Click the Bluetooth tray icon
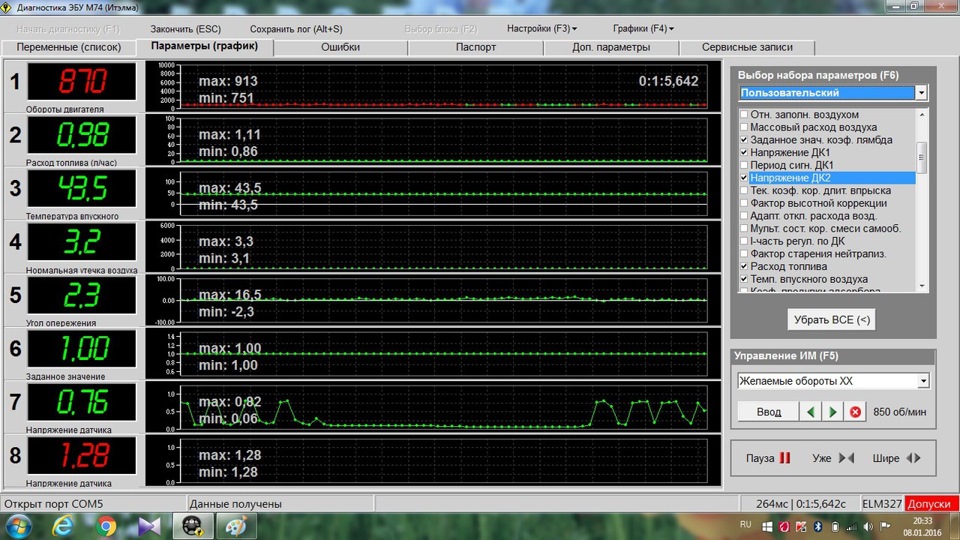The width and height of the screenshot is (960, 540). 818,526
